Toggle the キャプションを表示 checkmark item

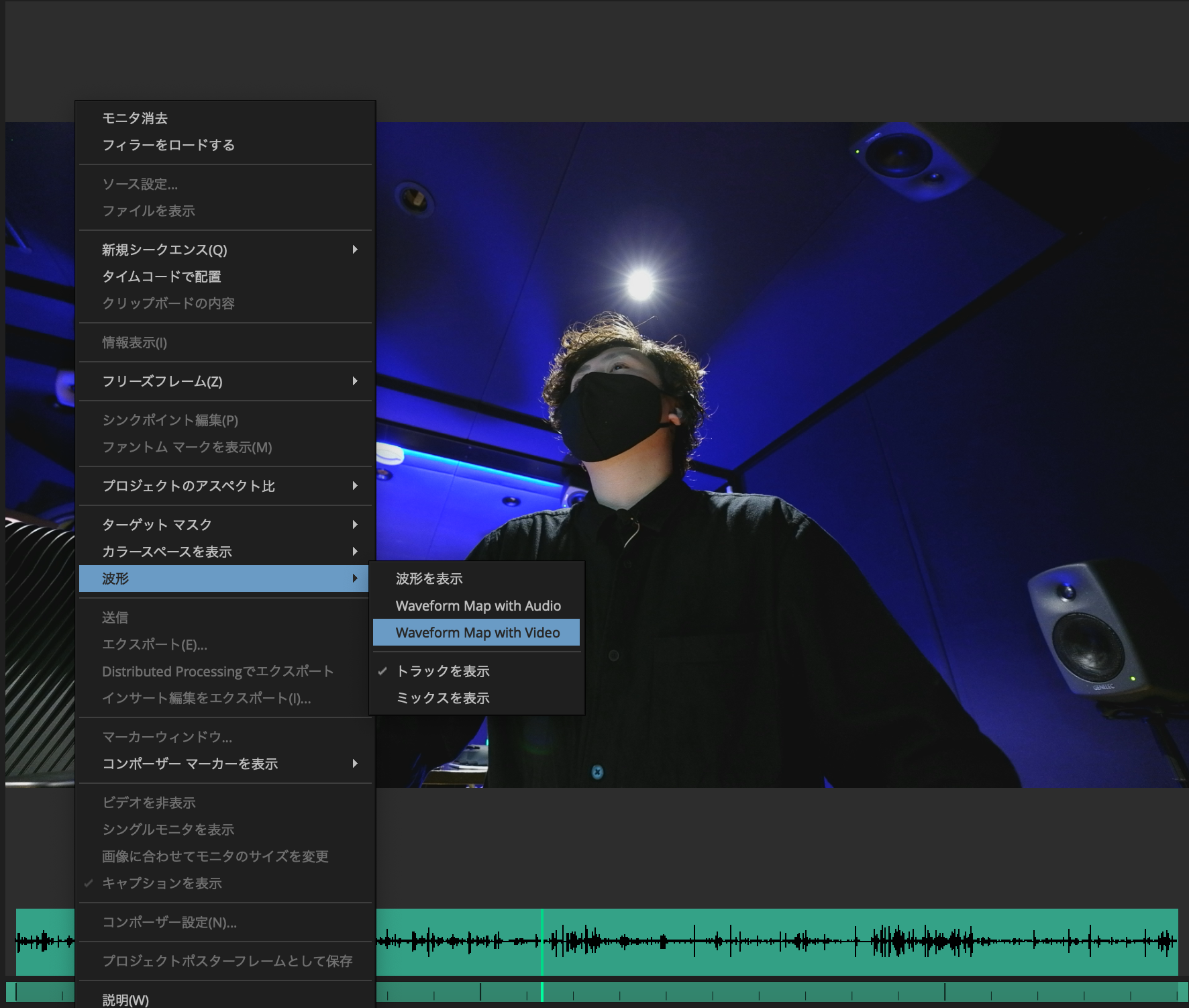point(162,883)
